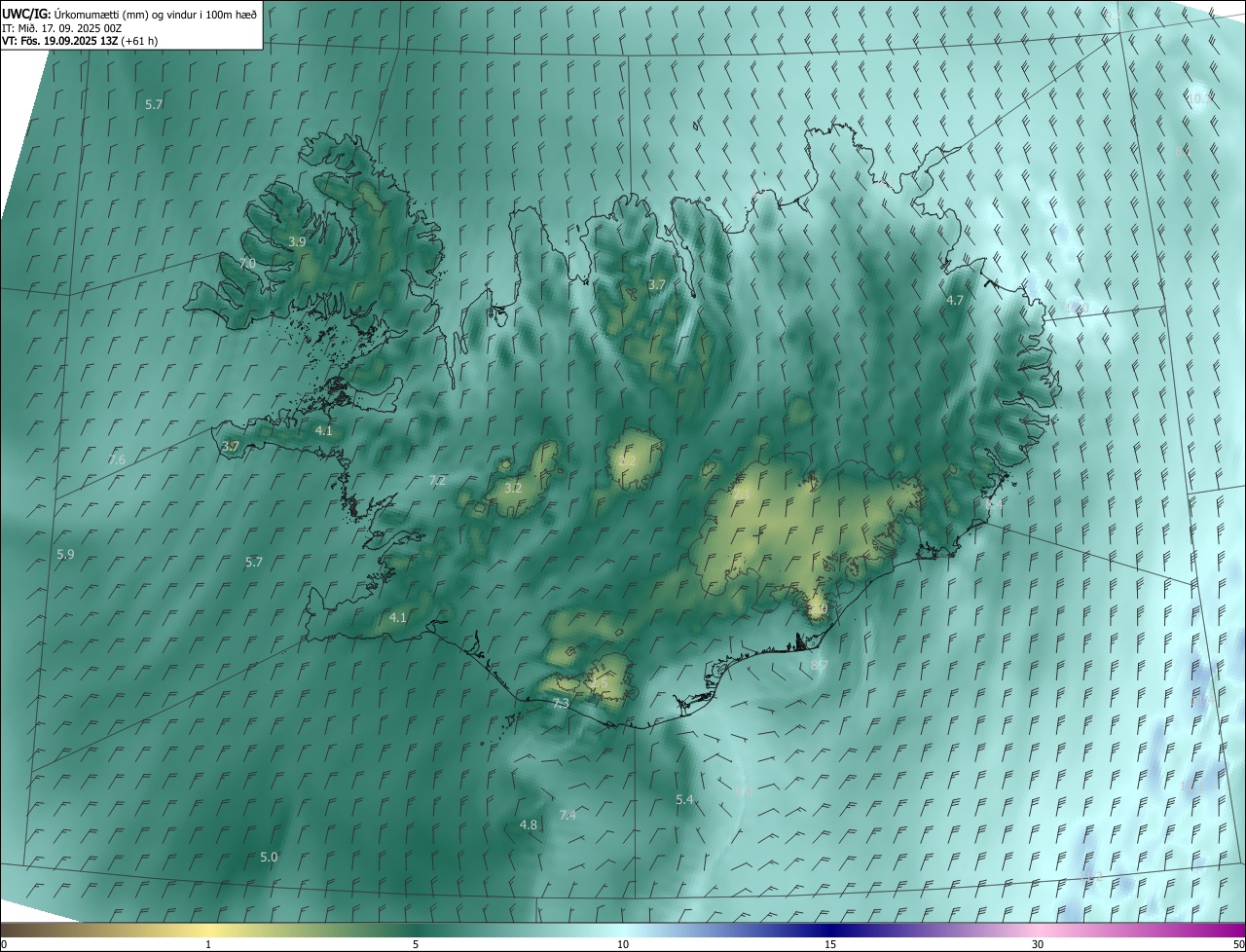Viewport: 1246px width, 952px height.
Task: Click the 7.4 value label
Action: pyautogui.click(x=568, y=815)
